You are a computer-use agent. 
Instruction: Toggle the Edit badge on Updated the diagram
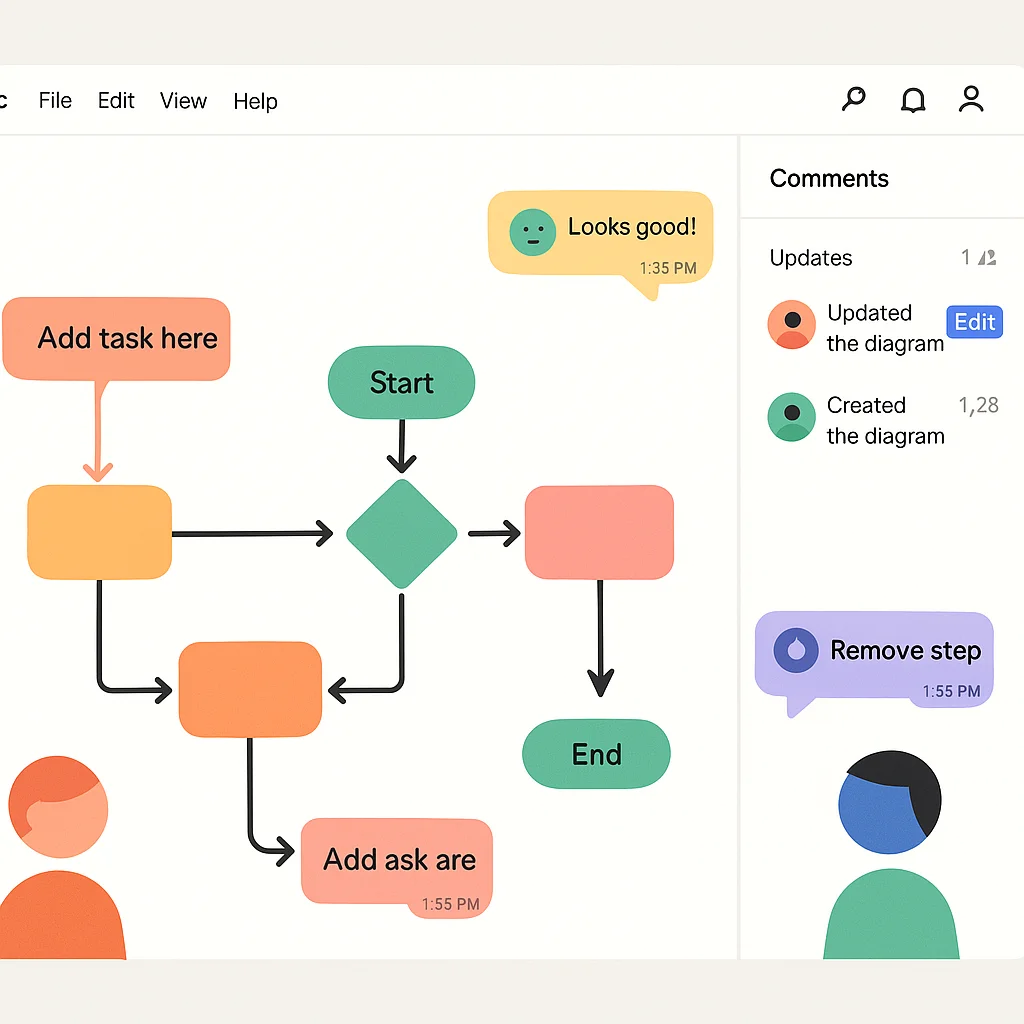(973, 322)
